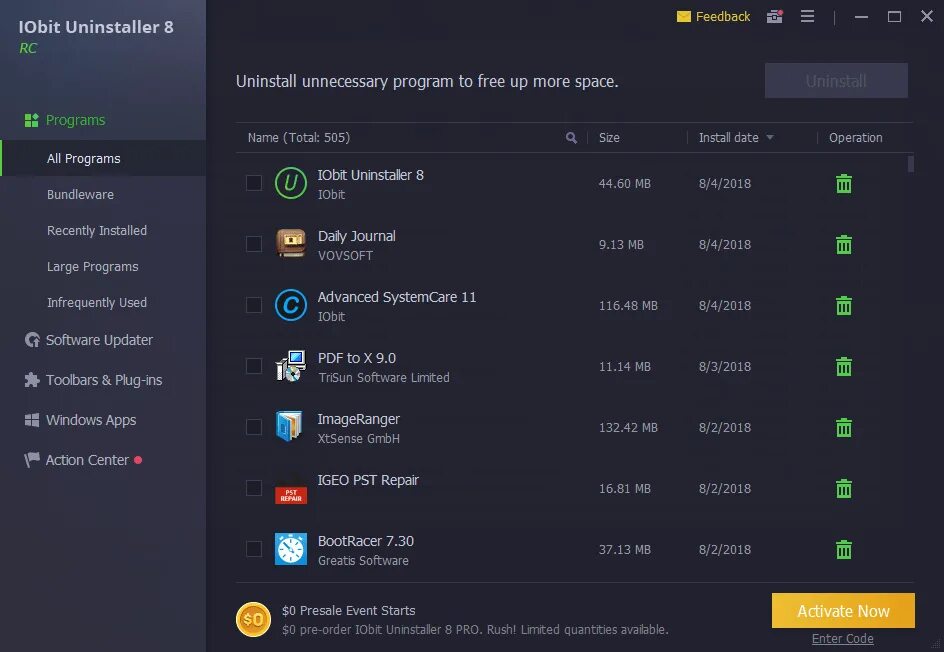Open the search magnifier in the Name column
This screenshot has width=944, height=652.
[x=571, y=138]
